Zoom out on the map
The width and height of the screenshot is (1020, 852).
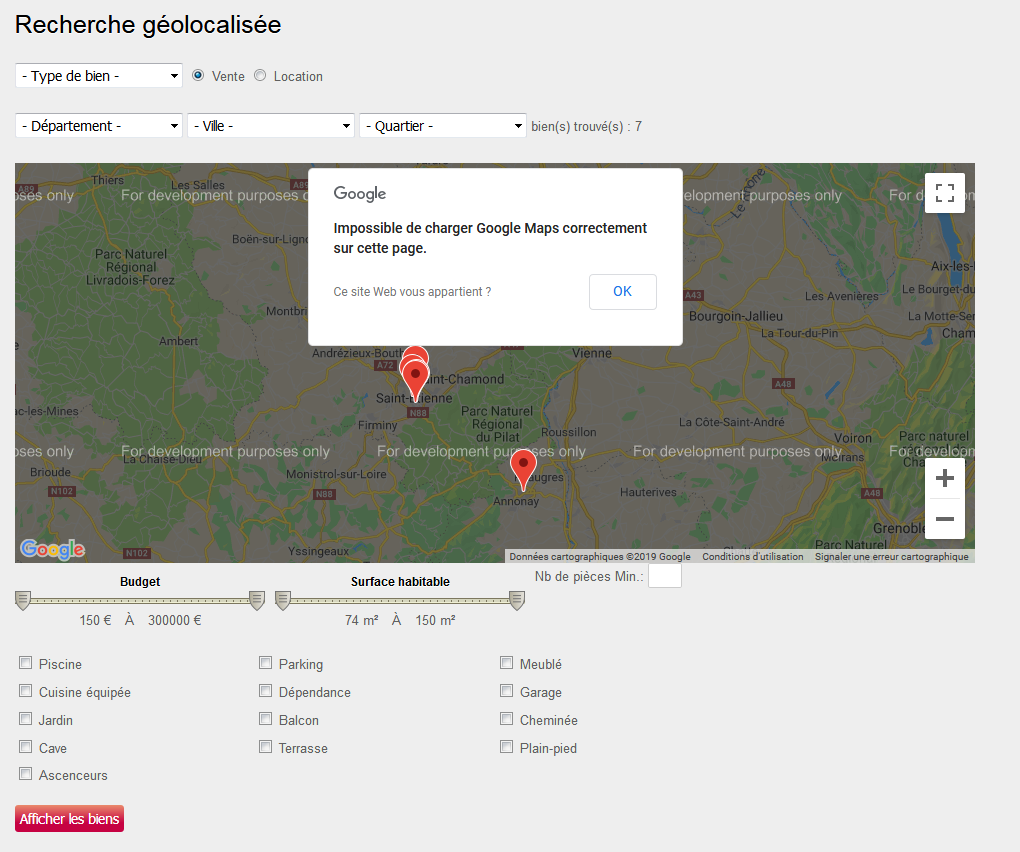click(944, 519)
